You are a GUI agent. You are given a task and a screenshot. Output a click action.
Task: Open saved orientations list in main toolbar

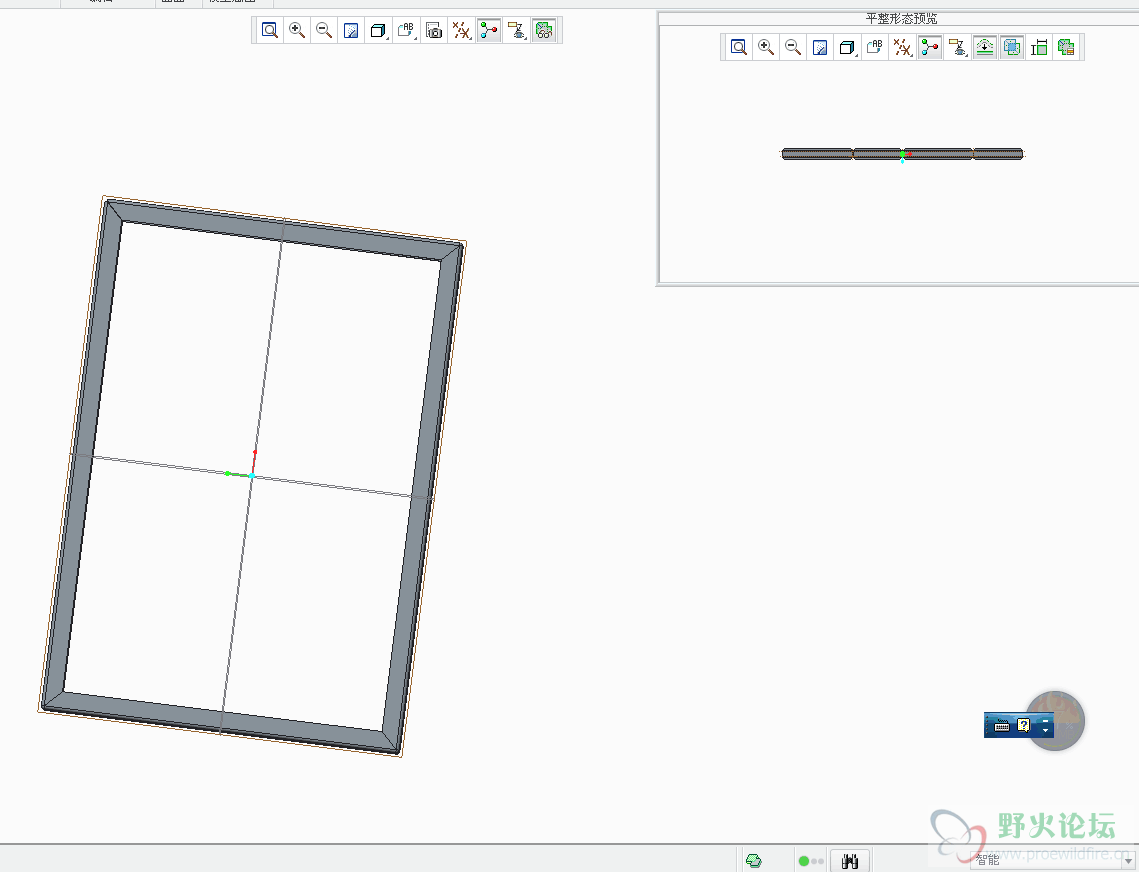pyautogui.click(x=406, y=31)
